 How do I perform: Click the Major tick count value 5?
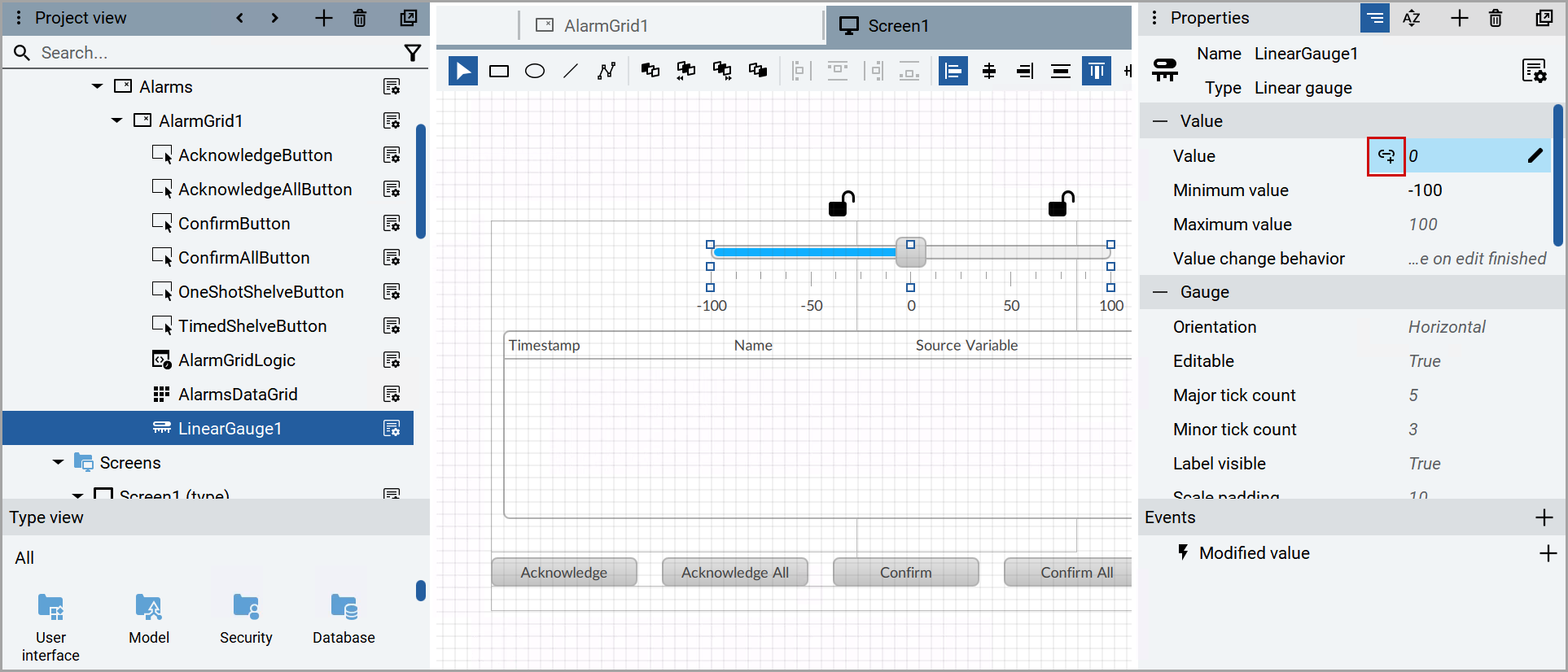click(x=1413, y=395)
